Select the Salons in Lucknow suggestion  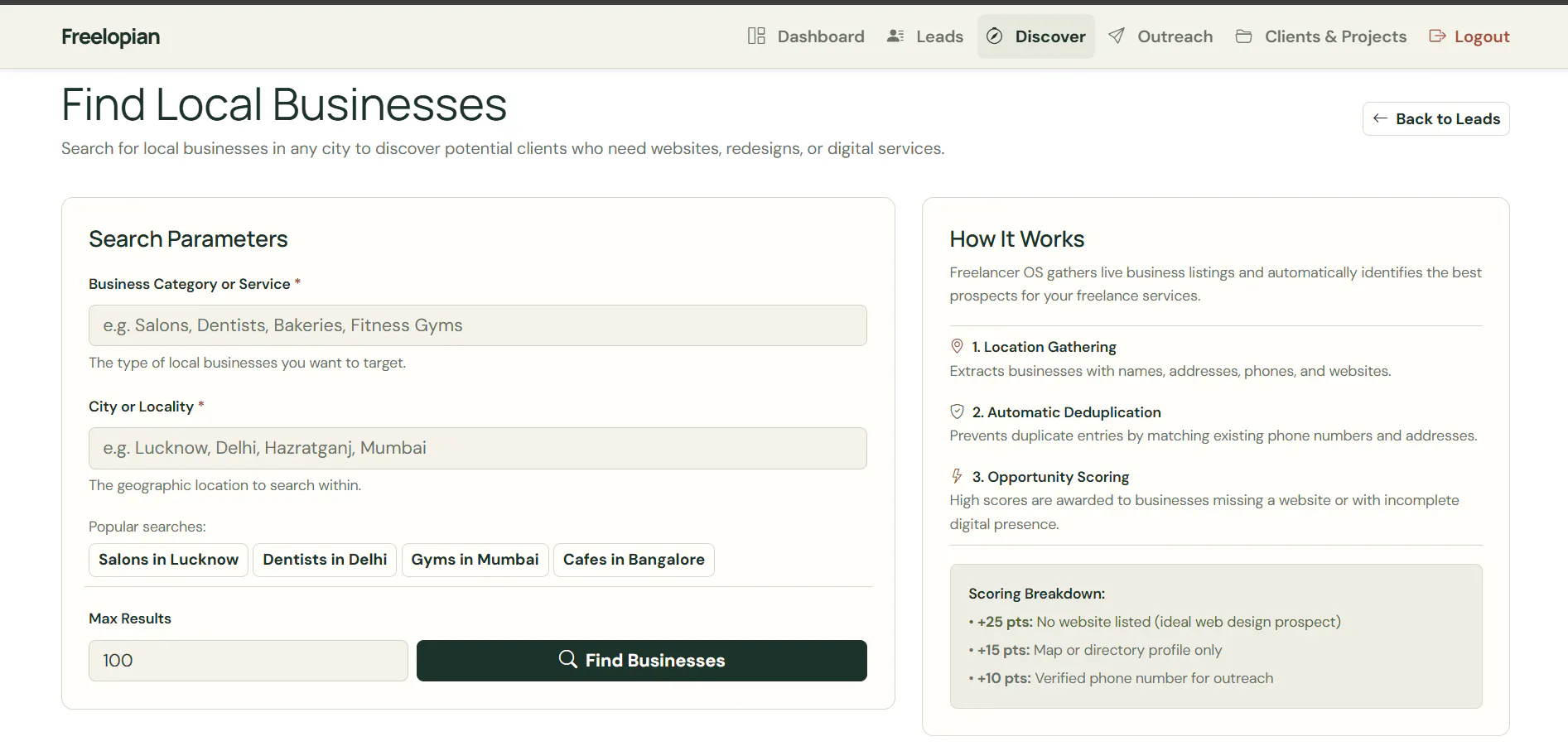pyautogui.click(x=168, y=560)
